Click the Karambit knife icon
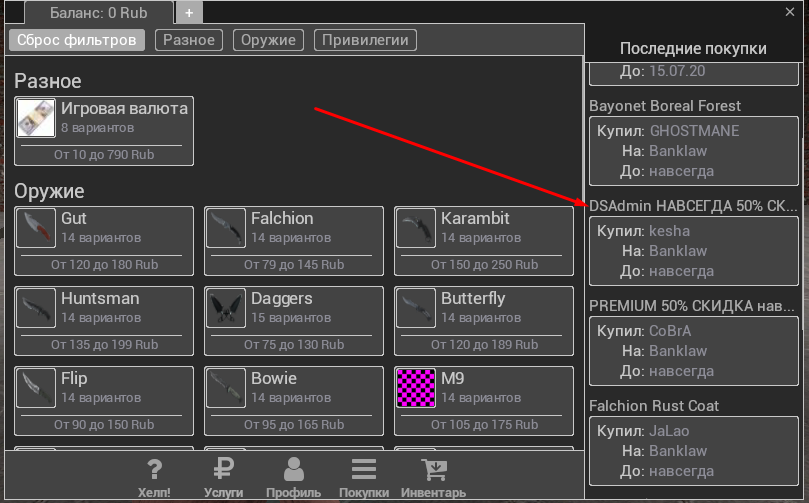This screenshot has width=809, height=503. (x=415, y=229)
